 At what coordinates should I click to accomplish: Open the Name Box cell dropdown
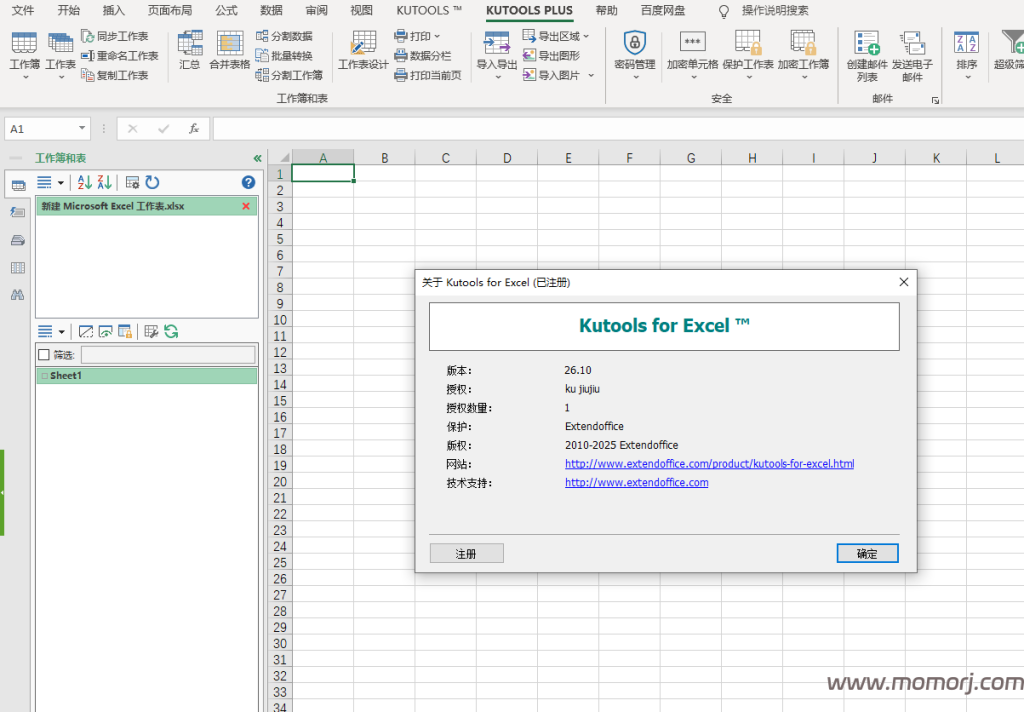click(82, 129)
